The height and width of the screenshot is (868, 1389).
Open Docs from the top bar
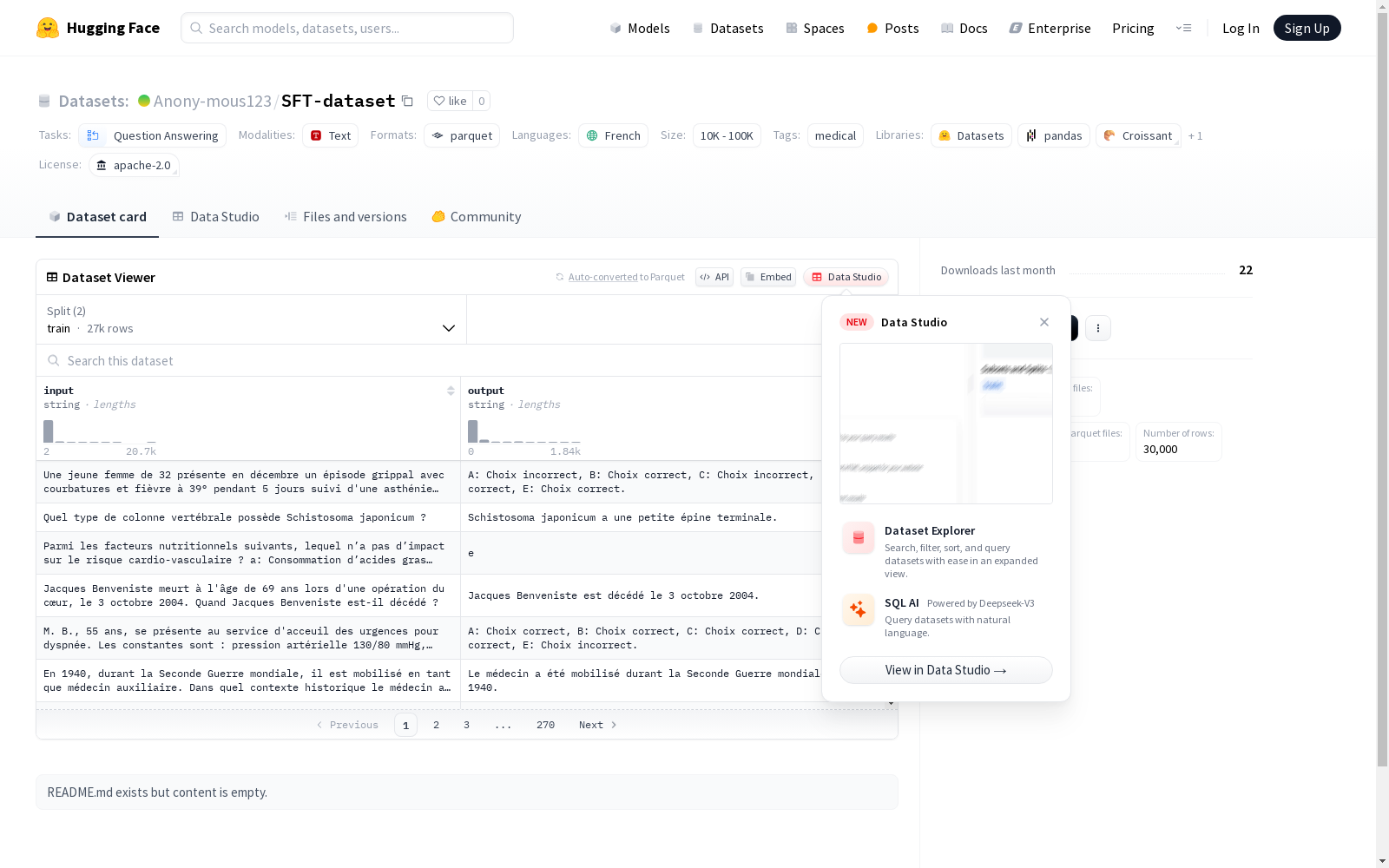(x=964, y=28)
